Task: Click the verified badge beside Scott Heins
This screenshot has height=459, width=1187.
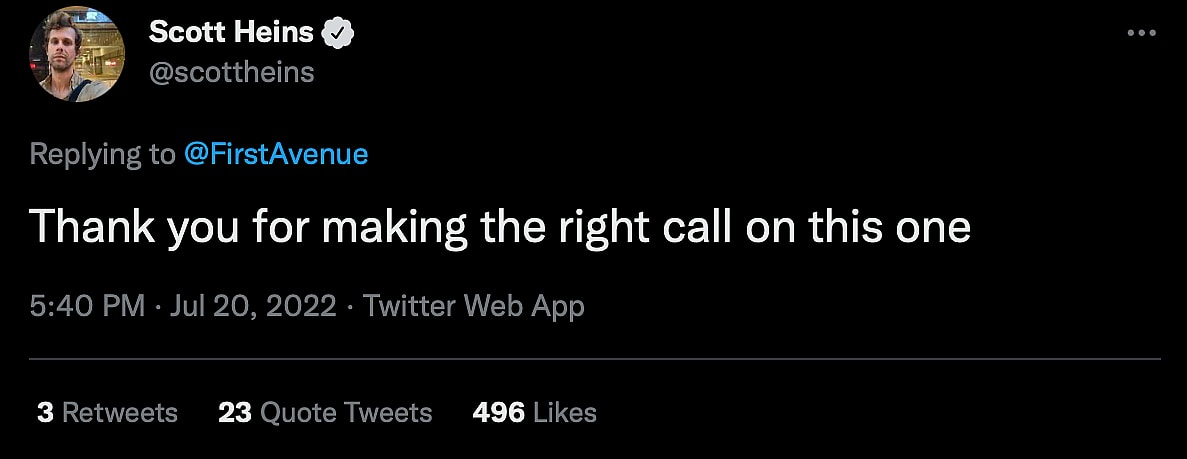Action: click(340, 33)
